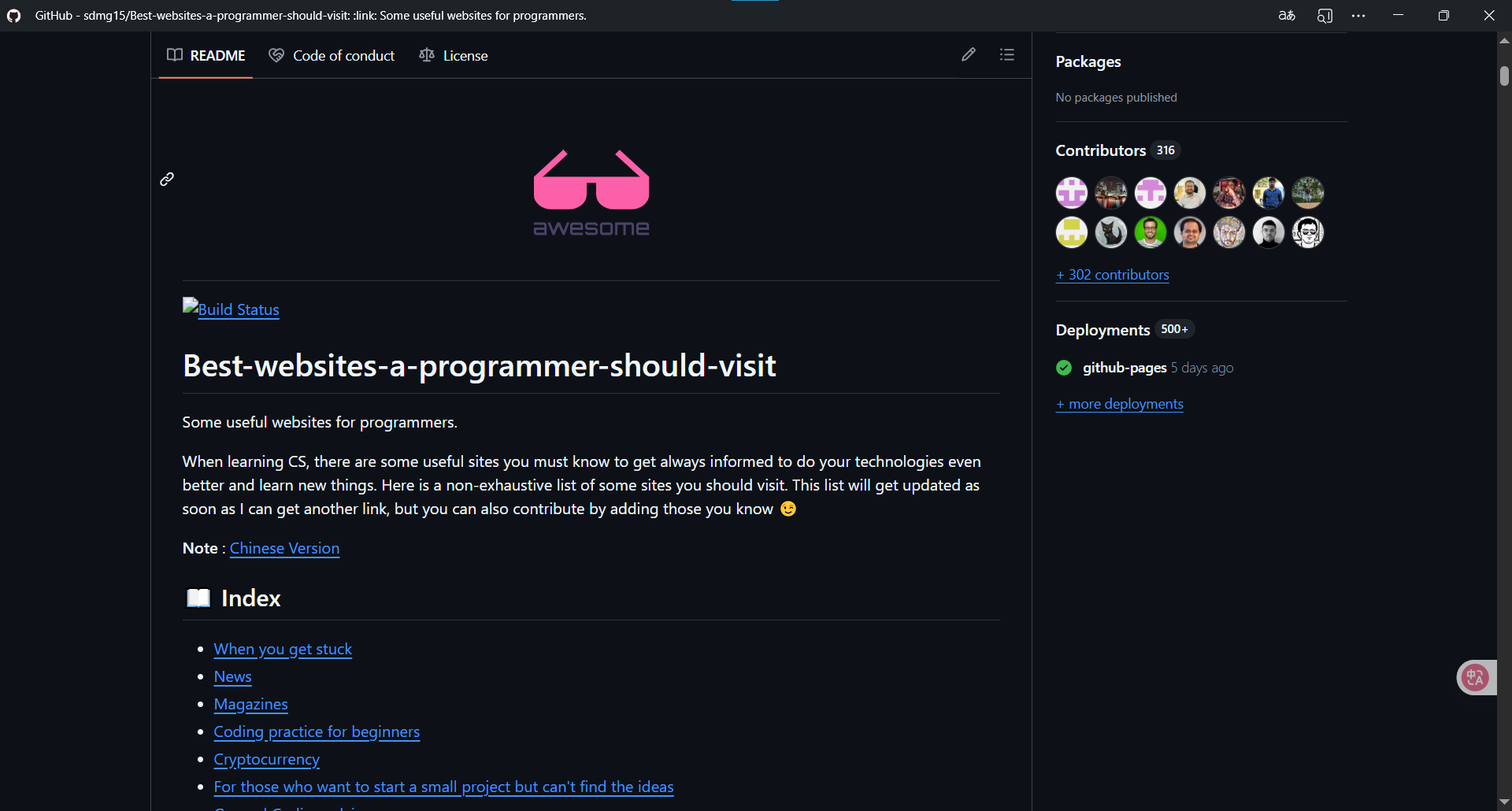Click the scrollbar up arrow

click(1504, 39)
